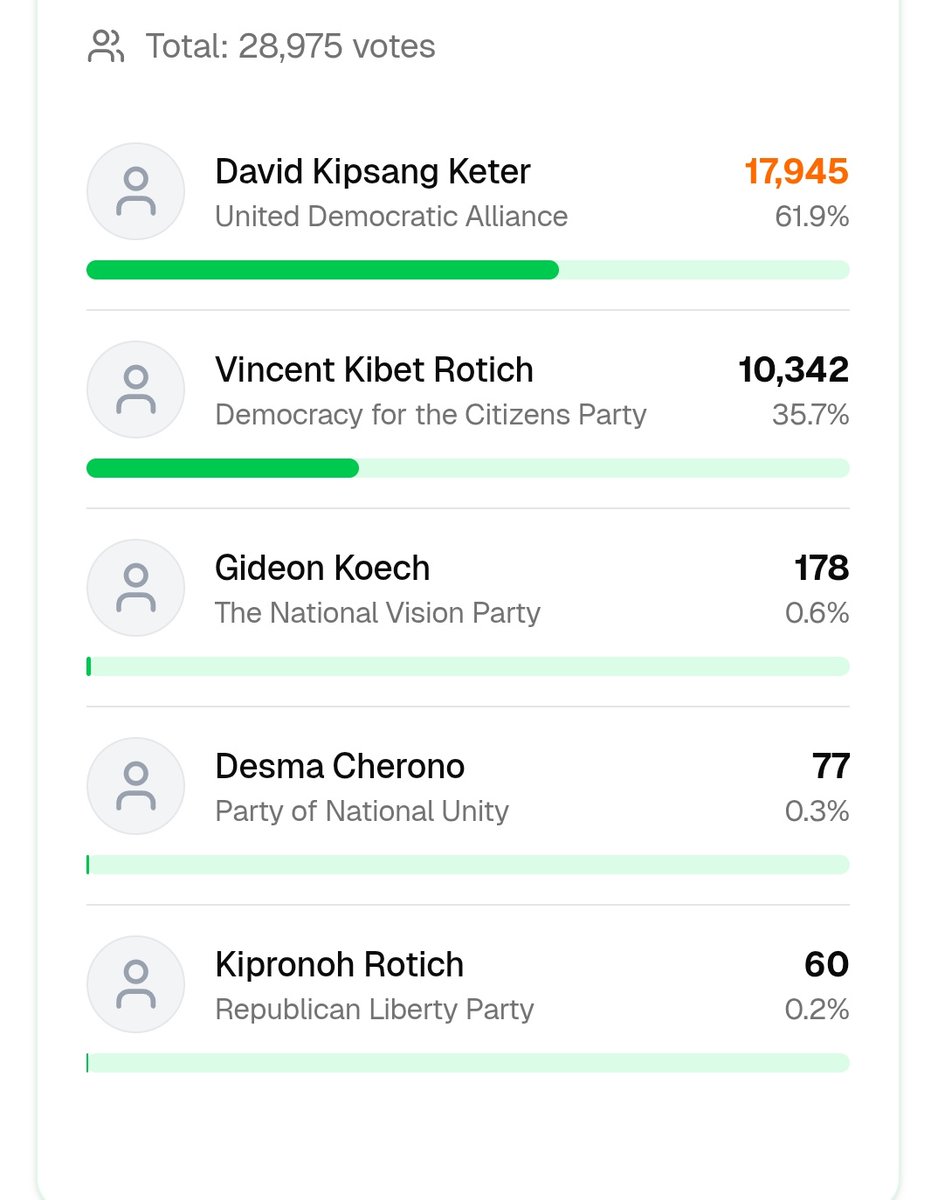Open Kipronoh Rotich's avatar icon
This screenshot has width=938, height=1200.
[136, 985]
